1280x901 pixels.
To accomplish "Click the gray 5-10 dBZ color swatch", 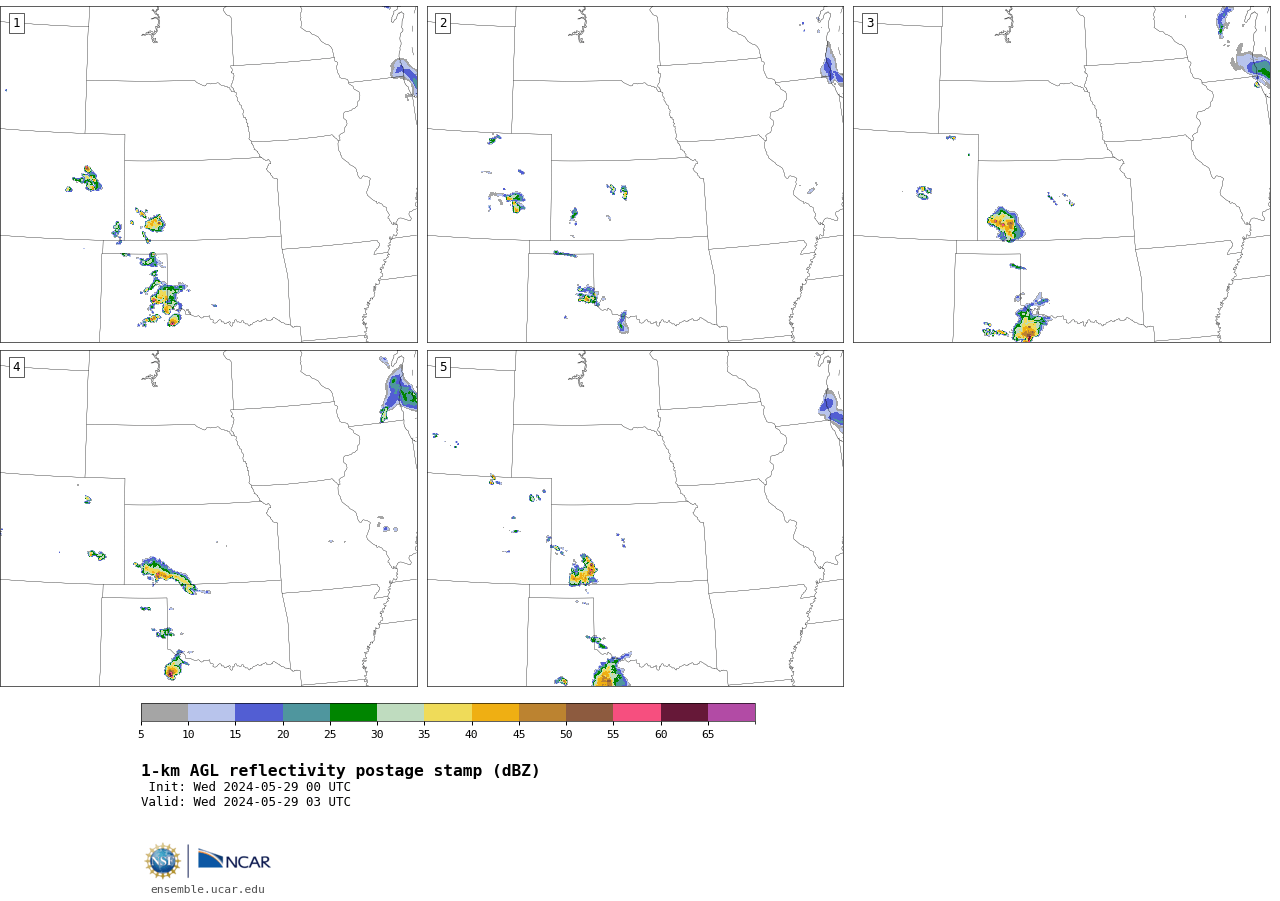I will [x=164, y=713].
